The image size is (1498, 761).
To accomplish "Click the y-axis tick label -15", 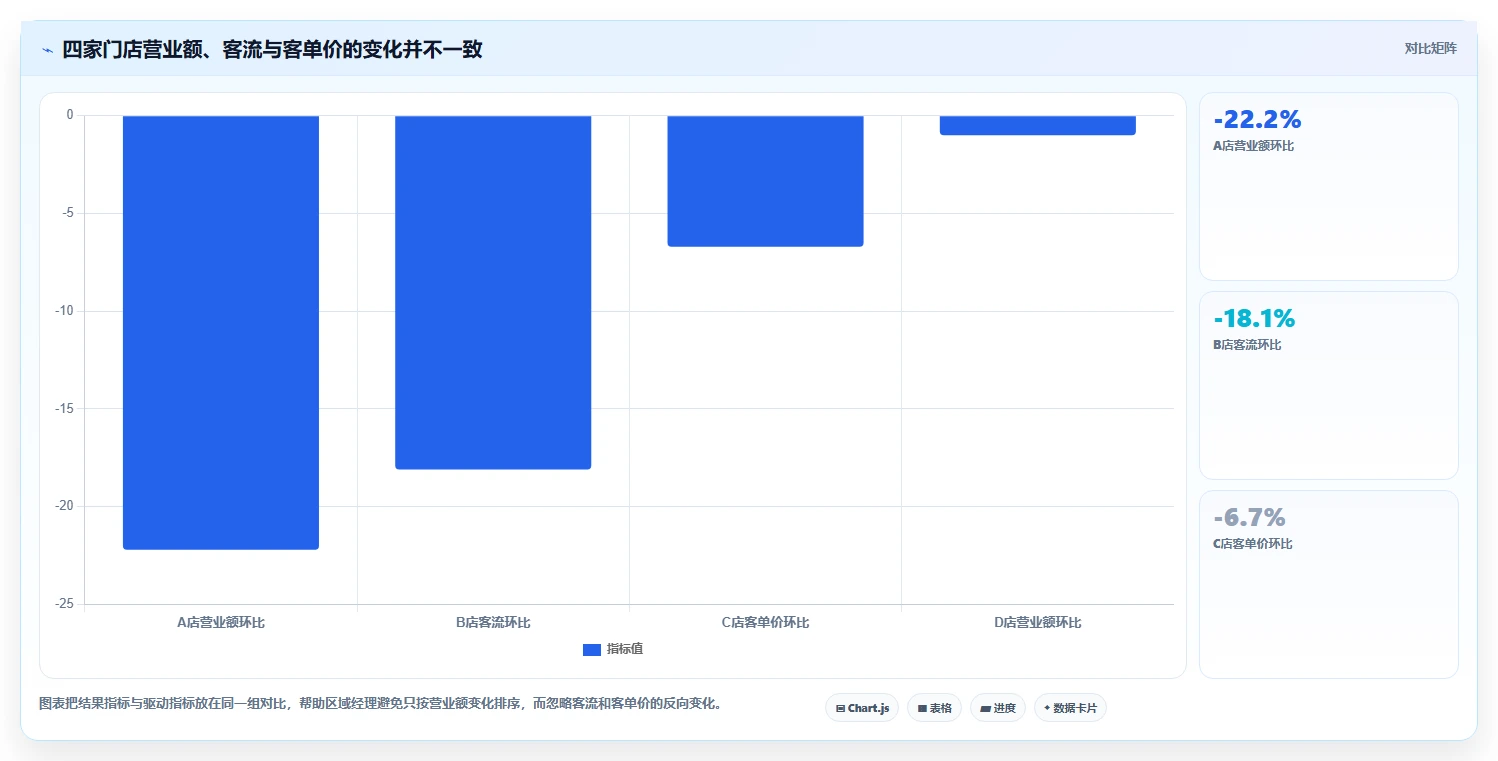I will tap(65, 408).
